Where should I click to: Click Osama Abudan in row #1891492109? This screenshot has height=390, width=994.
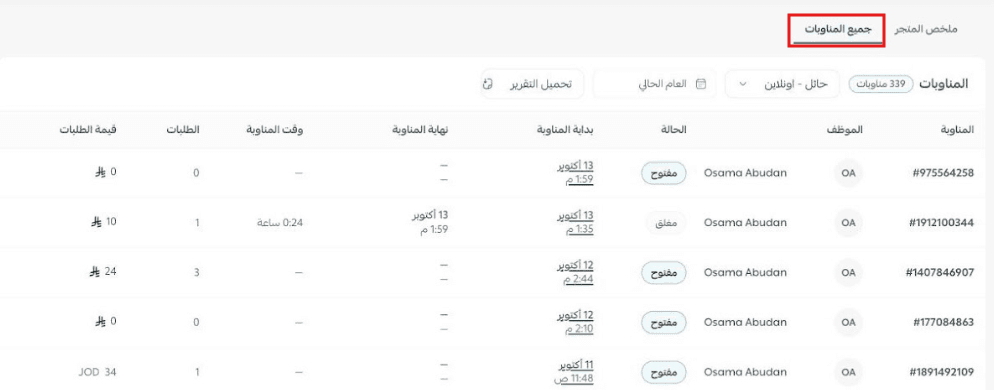click(746, 372)
